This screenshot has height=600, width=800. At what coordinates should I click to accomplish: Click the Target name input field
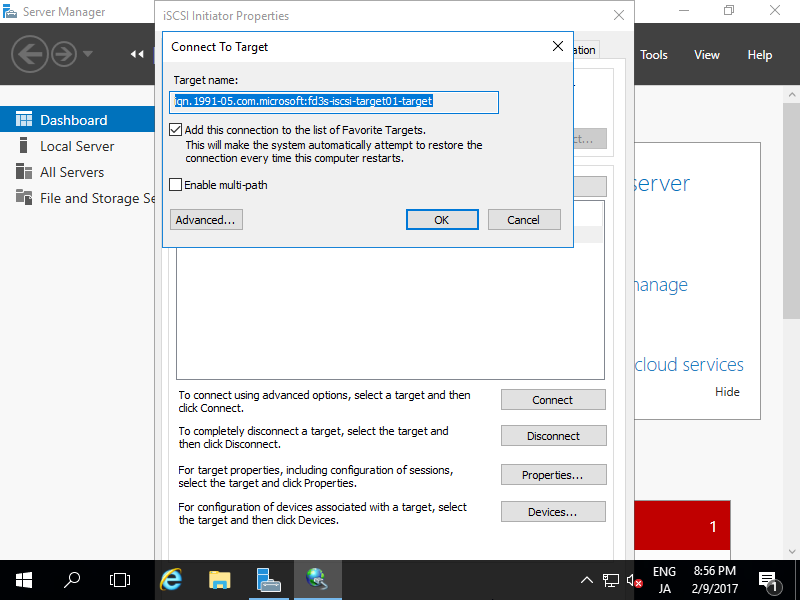point(334,102)
